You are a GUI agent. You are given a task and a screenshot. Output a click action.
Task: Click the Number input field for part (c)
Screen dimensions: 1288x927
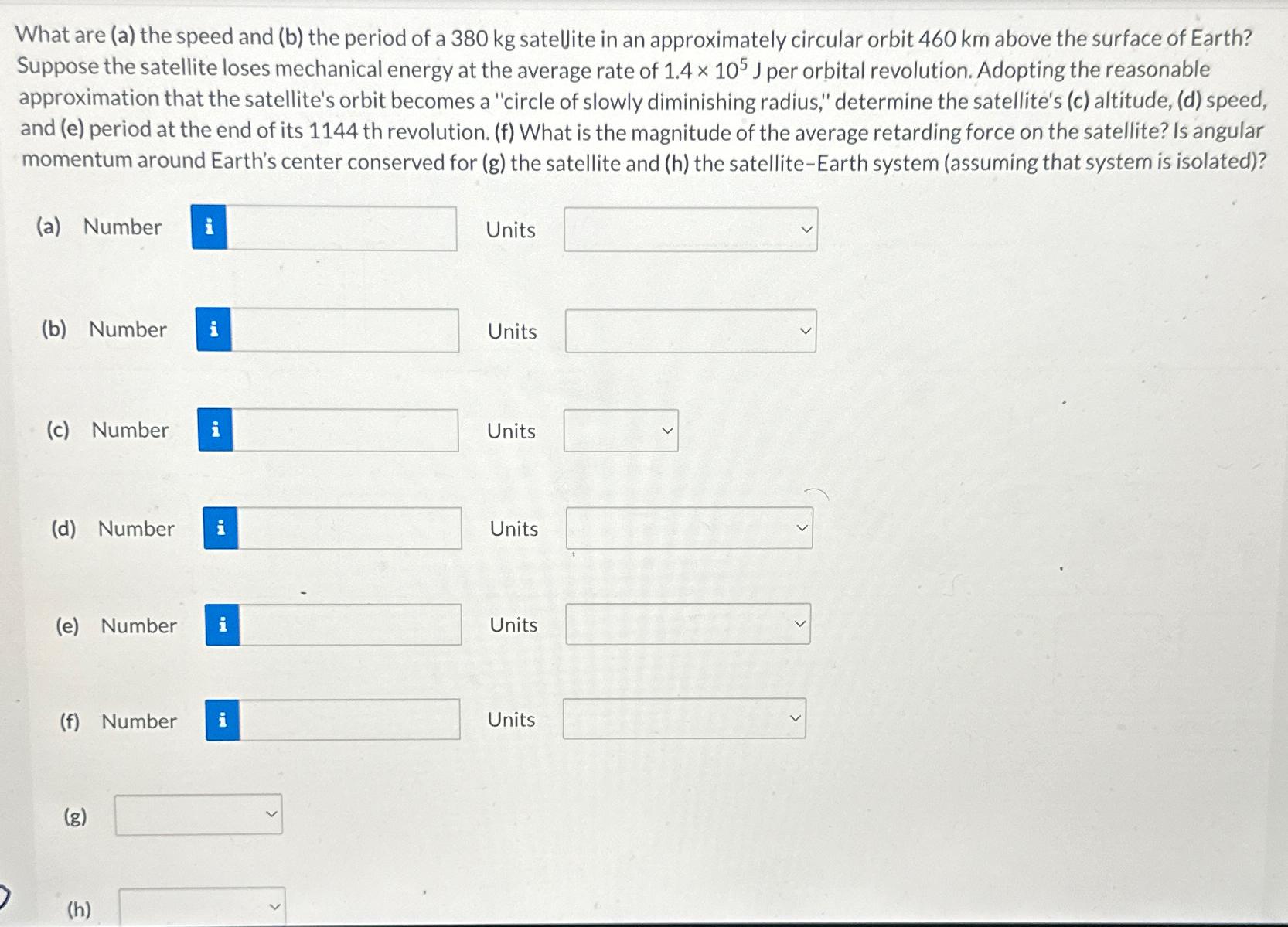(348, 431)
